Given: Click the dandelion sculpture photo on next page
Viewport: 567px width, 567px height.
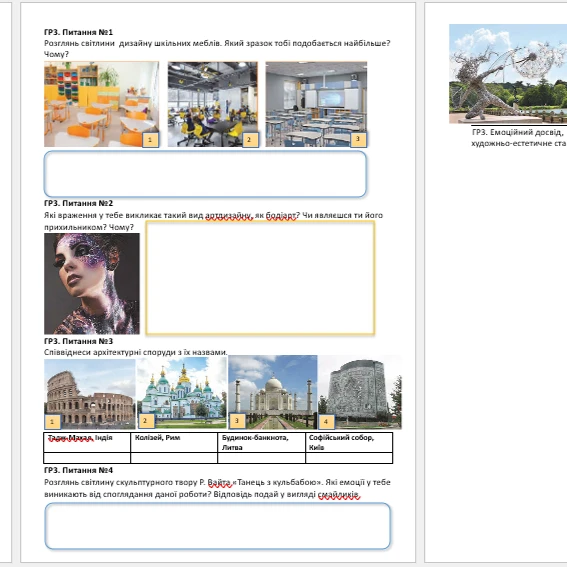Looking at the screenshot, I should pos(508,74).
